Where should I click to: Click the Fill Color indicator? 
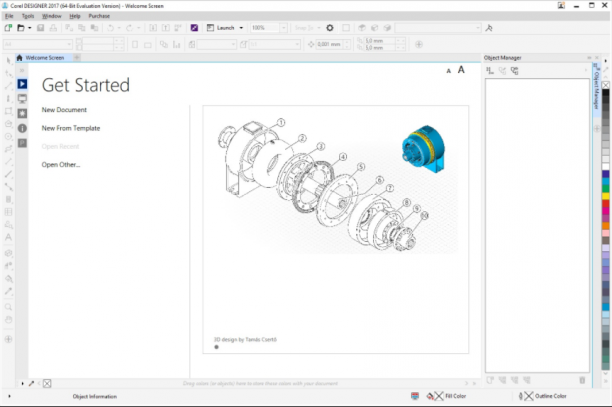447,396
